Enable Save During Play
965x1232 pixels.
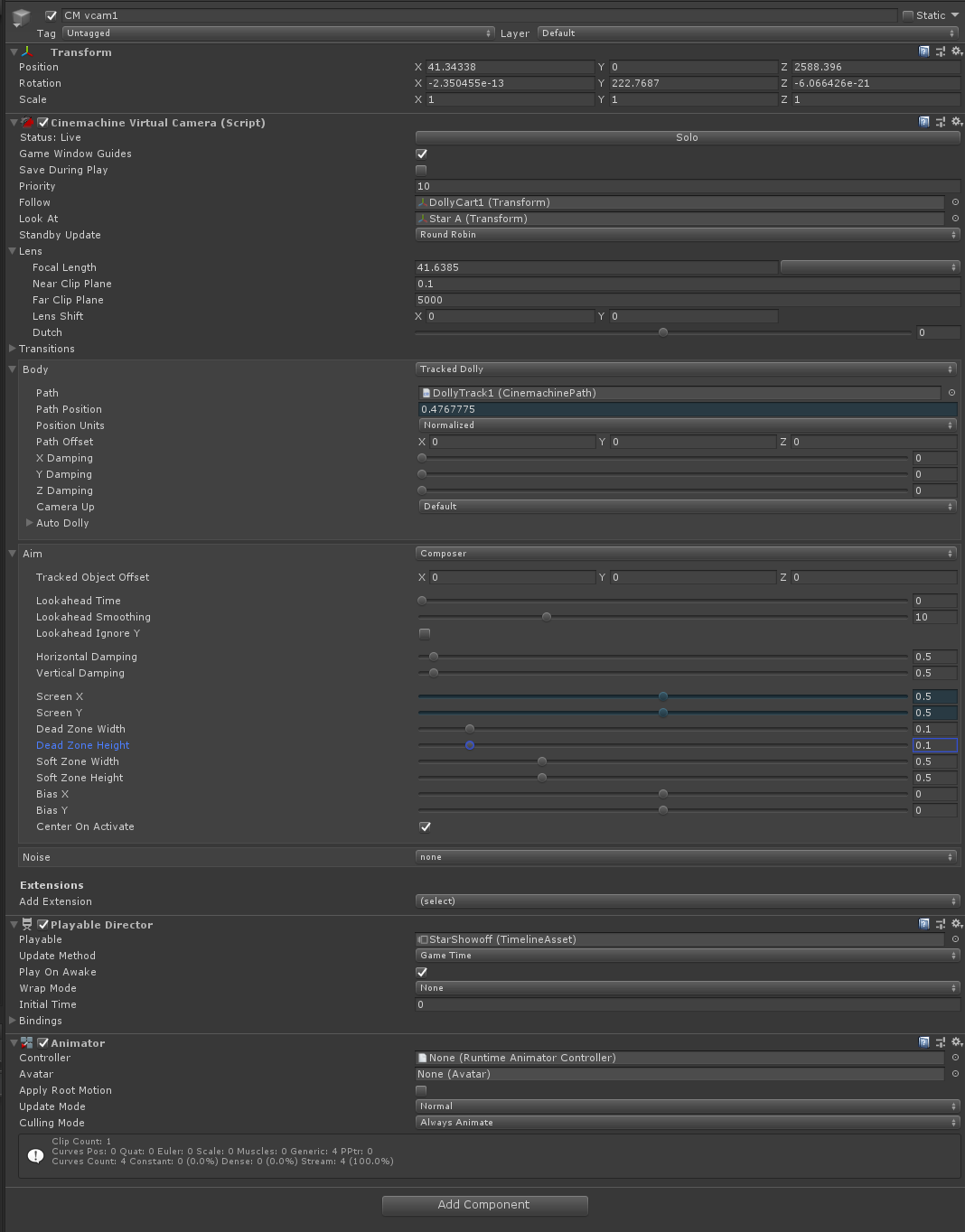click(421, 170)
